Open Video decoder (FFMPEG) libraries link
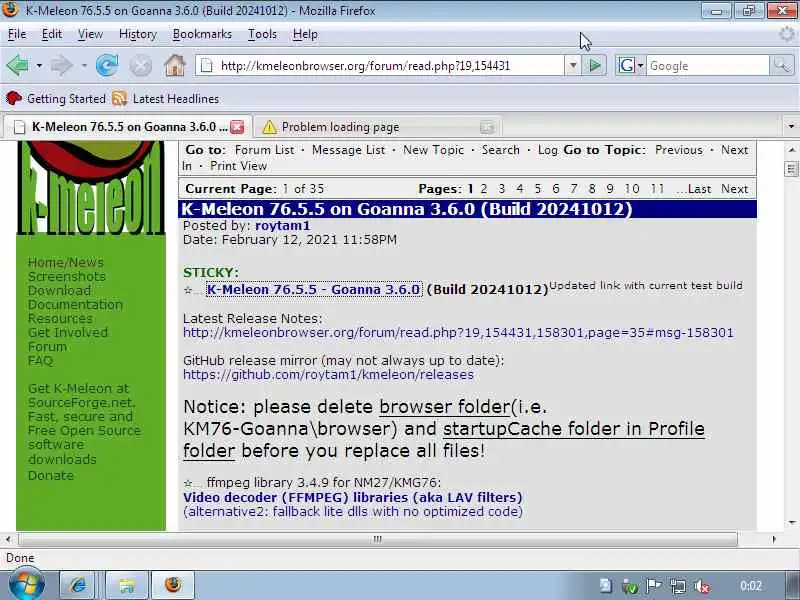The height and width of the screenshot is (600, 800). point(353,497)
